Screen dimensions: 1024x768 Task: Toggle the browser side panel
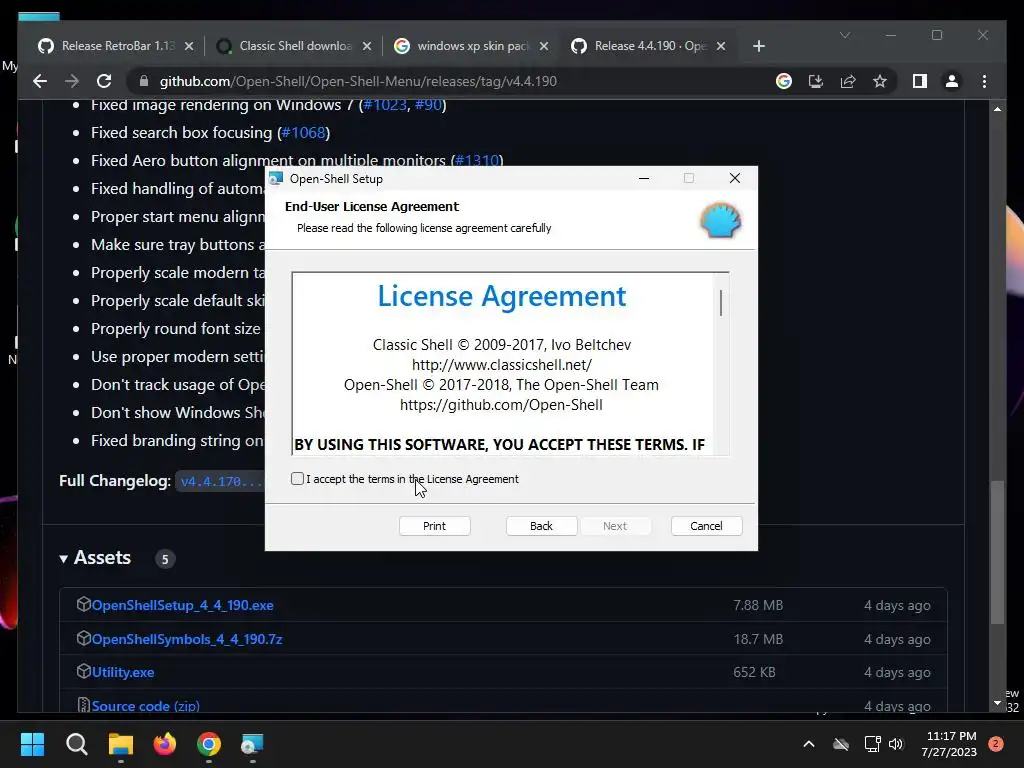920,81
